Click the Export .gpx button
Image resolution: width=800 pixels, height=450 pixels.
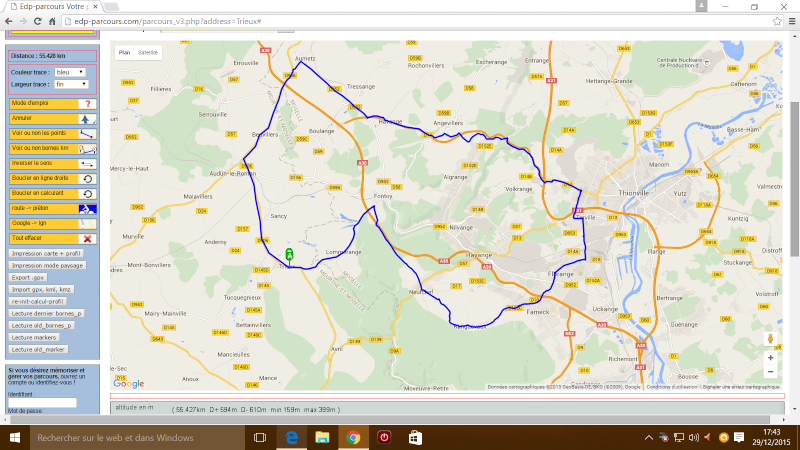[x=28, y=278]
